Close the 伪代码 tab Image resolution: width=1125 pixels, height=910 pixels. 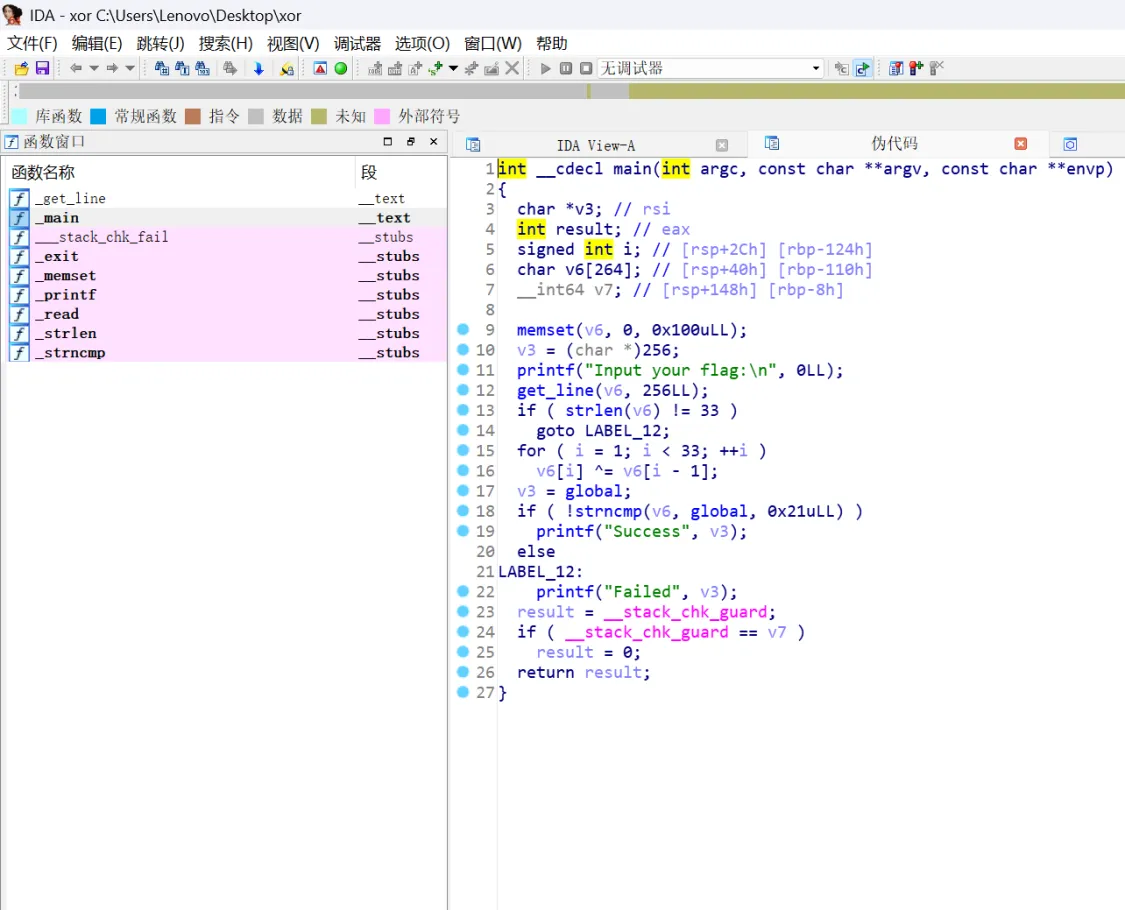coord(1020,144)
